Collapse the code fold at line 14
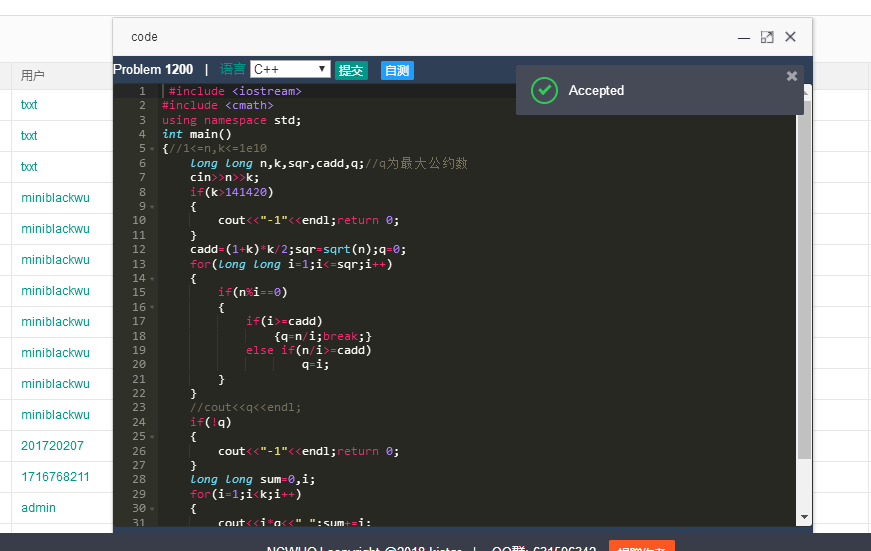The height and width of the screenshot is (551, 871). [x=152, y=279]
